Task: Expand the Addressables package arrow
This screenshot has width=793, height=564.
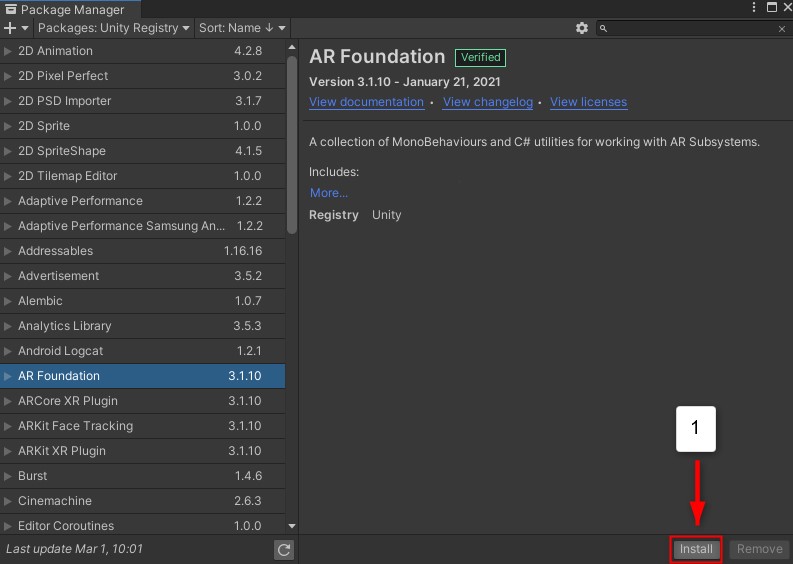Action: click(x=8, y=251)
